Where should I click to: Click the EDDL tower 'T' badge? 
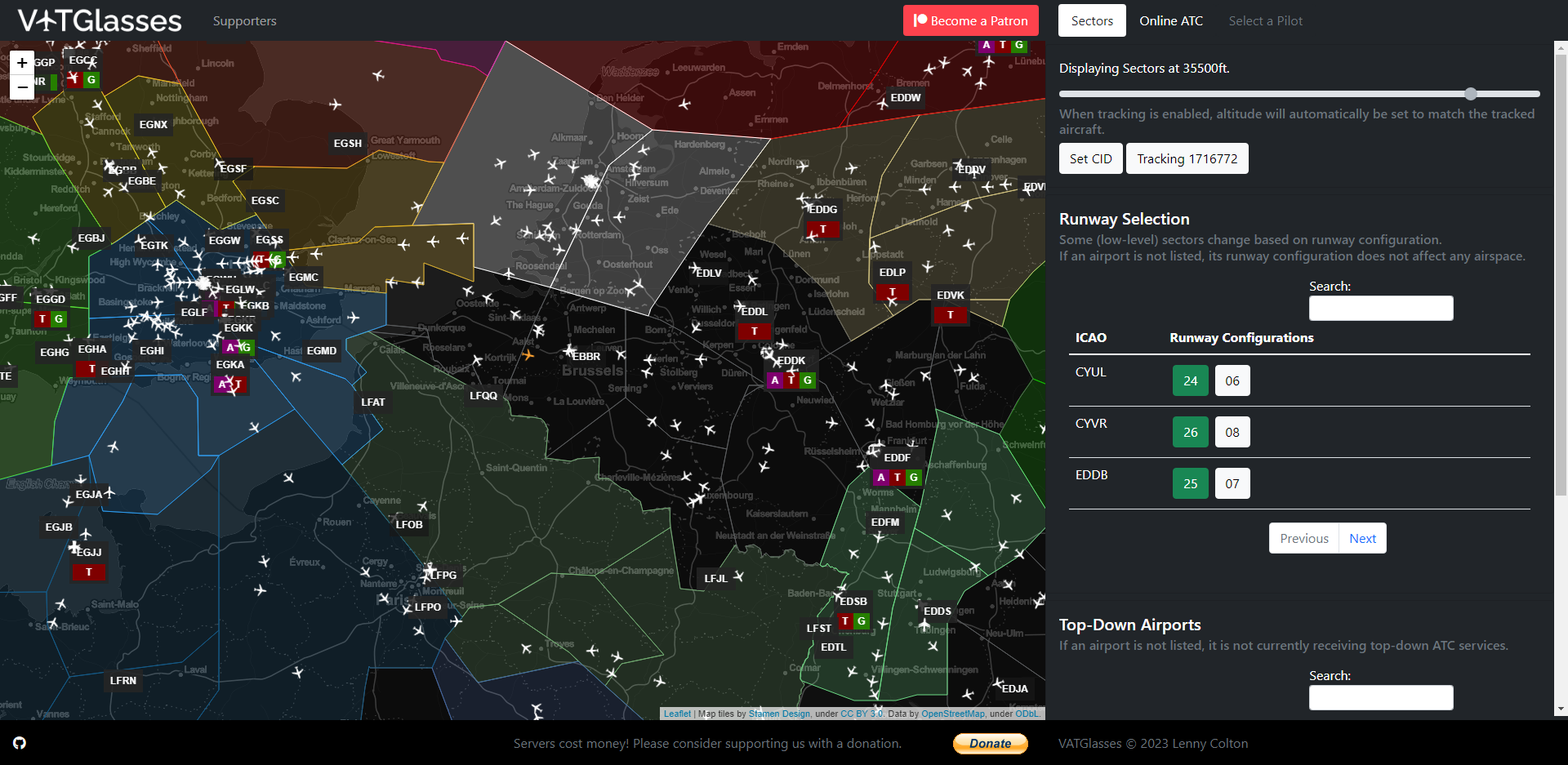tap(754, 331)
